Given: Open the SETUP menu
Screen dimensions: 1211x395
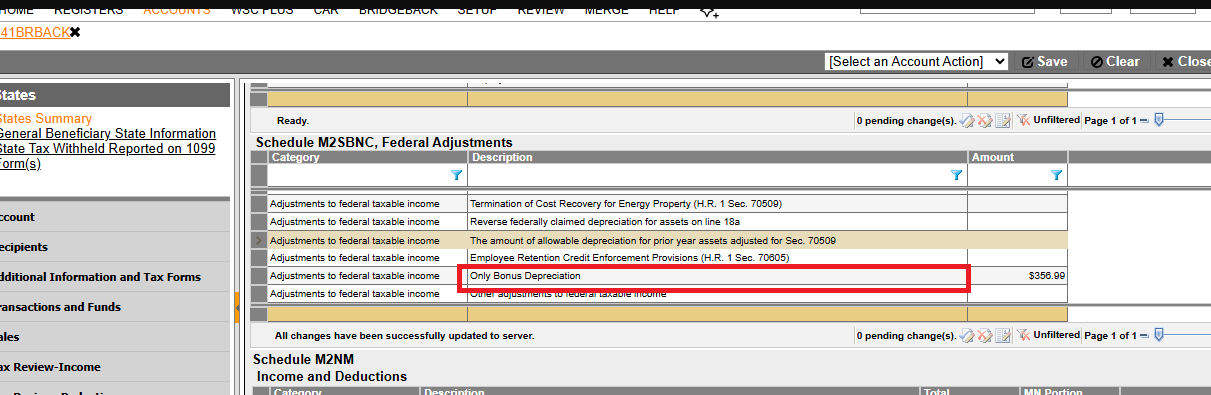Looking at the screenshot, I should (x=478, y=10).
